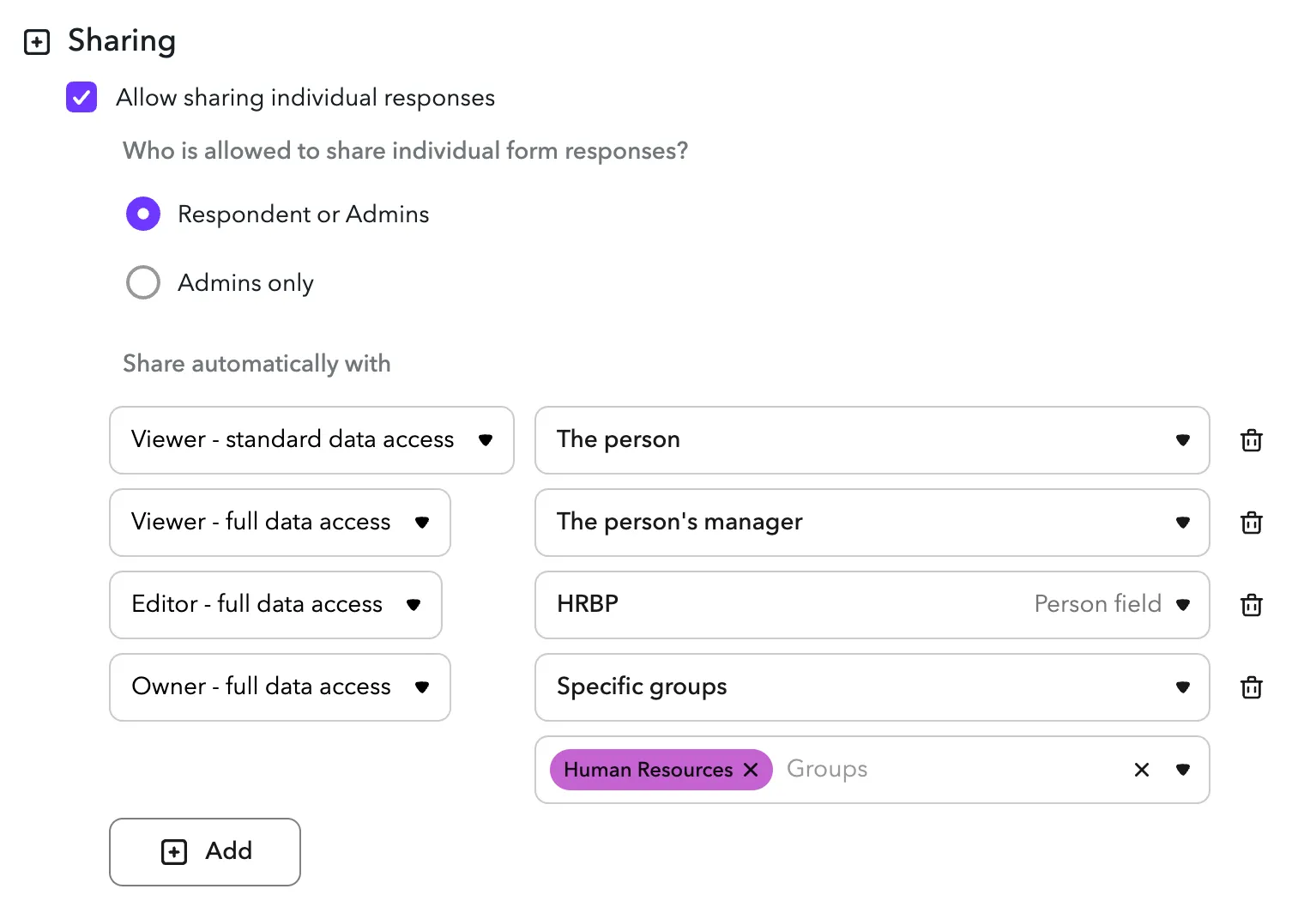Open Viewer - full data access dropdown

(x=280, y=523)
